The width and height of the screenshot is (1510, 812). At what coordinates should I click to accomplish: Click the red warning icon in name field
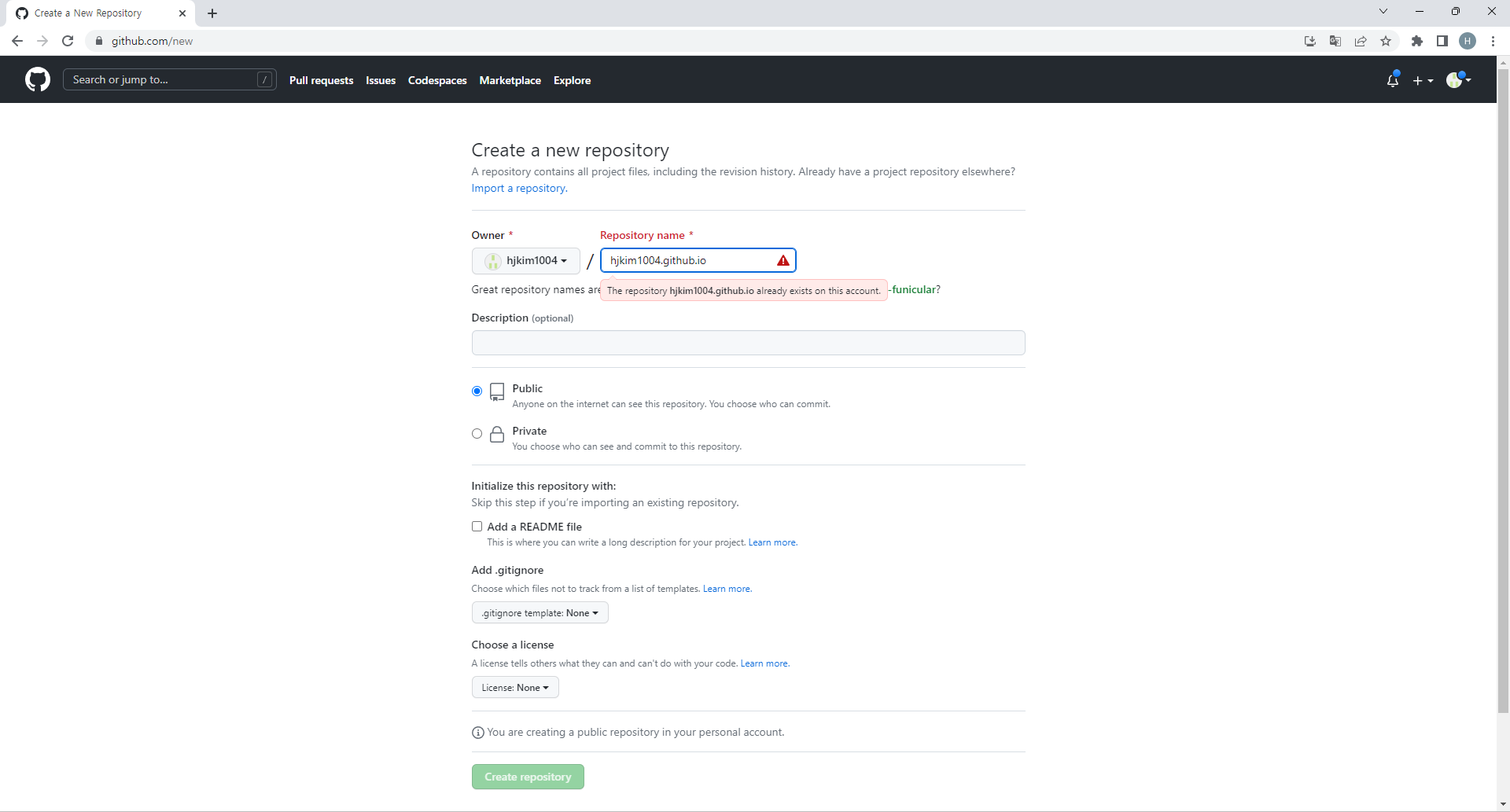(x=783, y=260)
